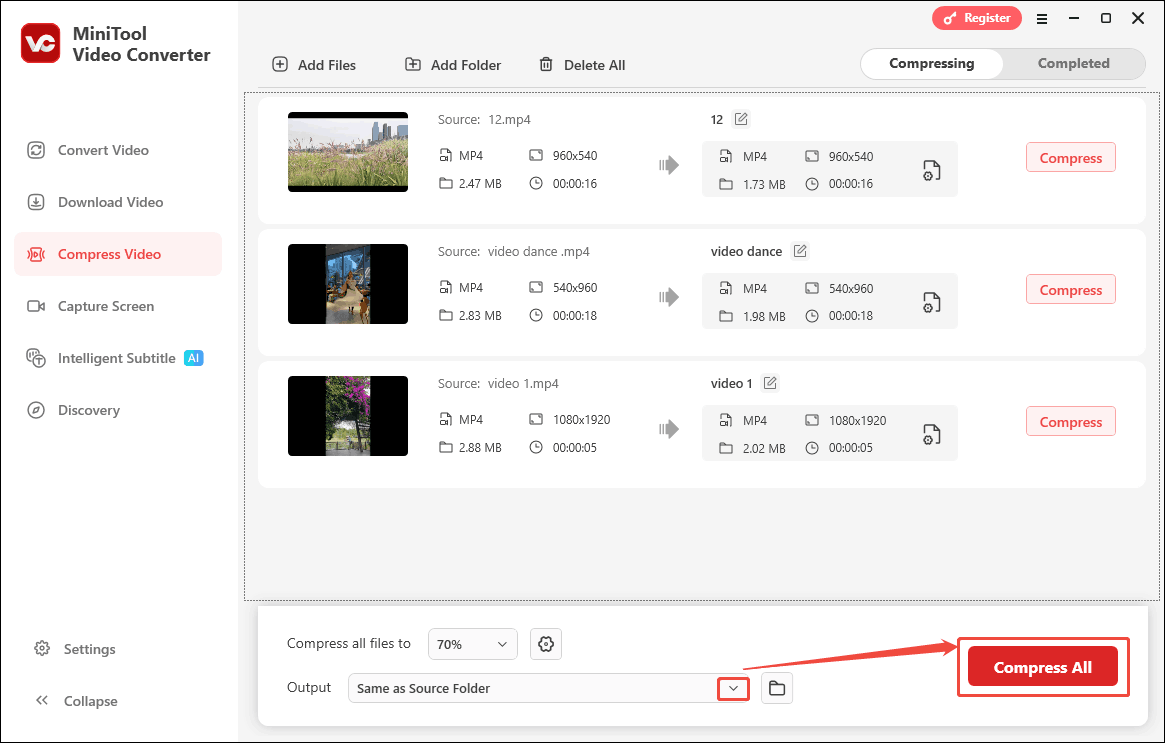
Task: Click Add Files to import videos
Action: 314,64
